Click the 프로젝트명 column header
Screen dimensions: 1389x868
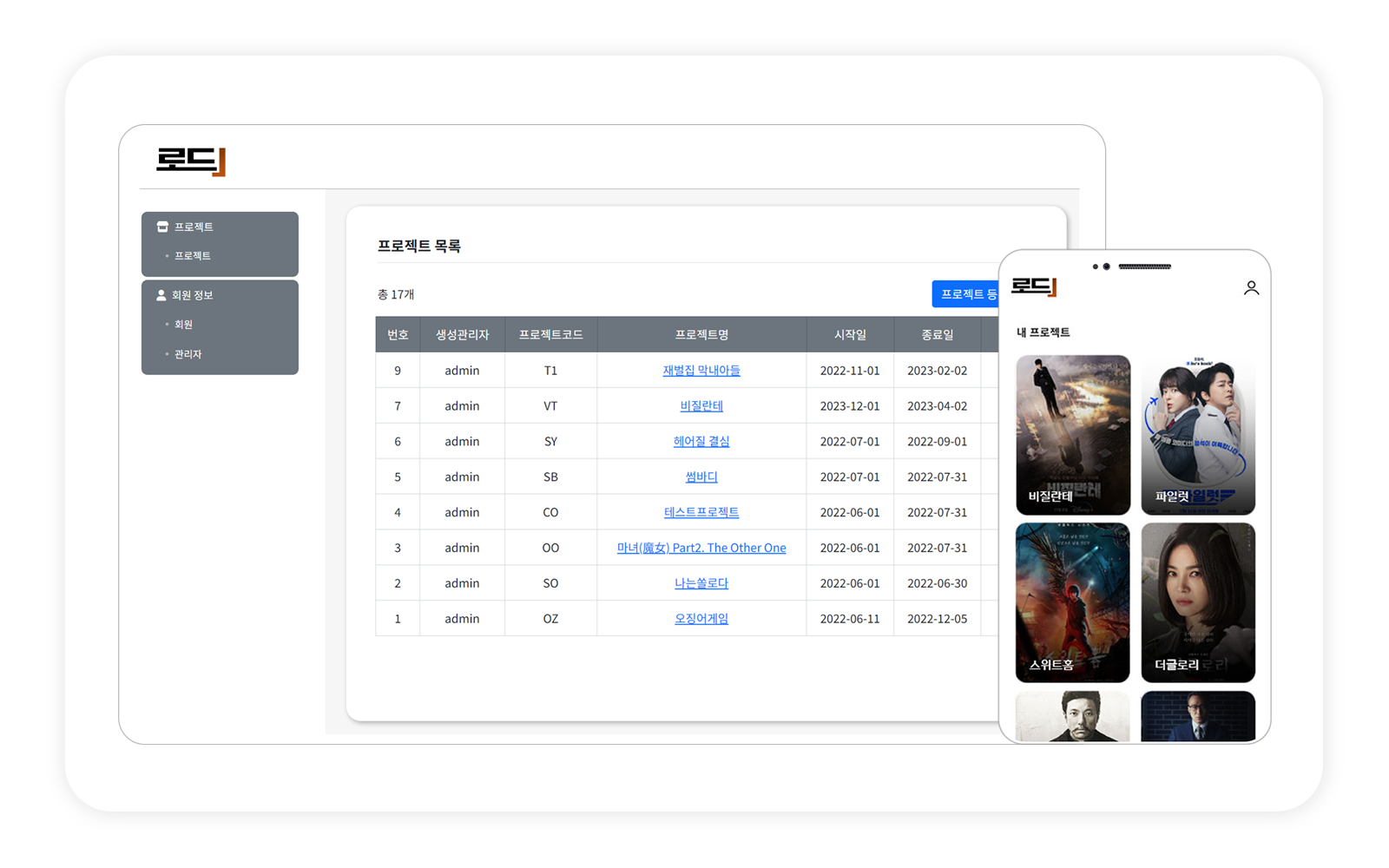pos(701,335)
